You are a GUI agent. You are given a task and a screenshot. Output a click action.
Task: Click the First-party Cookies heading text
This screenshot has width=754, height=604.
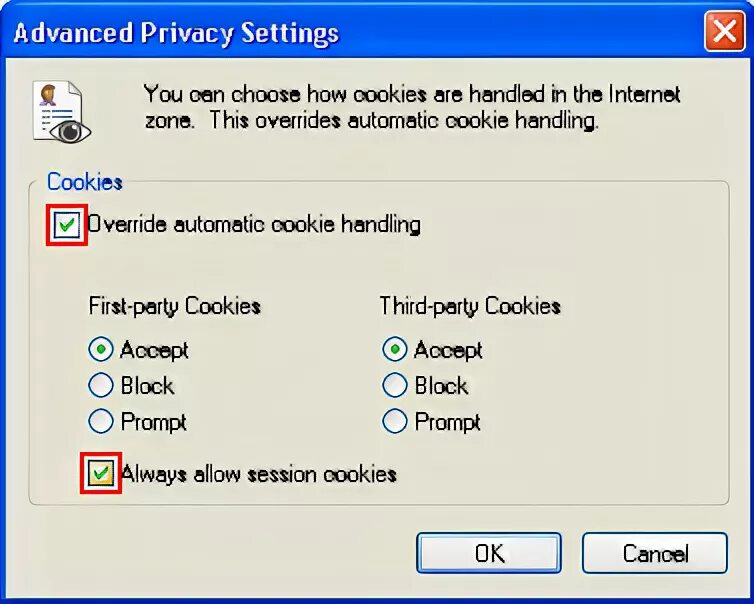click(175, 306)
